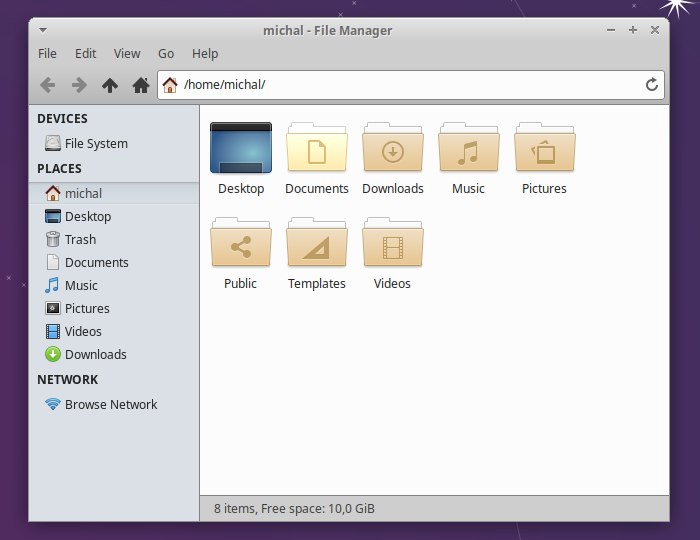Open the Go menu
Screen dimensions: 700x540
pyautogui.click(x=166, y=54)
